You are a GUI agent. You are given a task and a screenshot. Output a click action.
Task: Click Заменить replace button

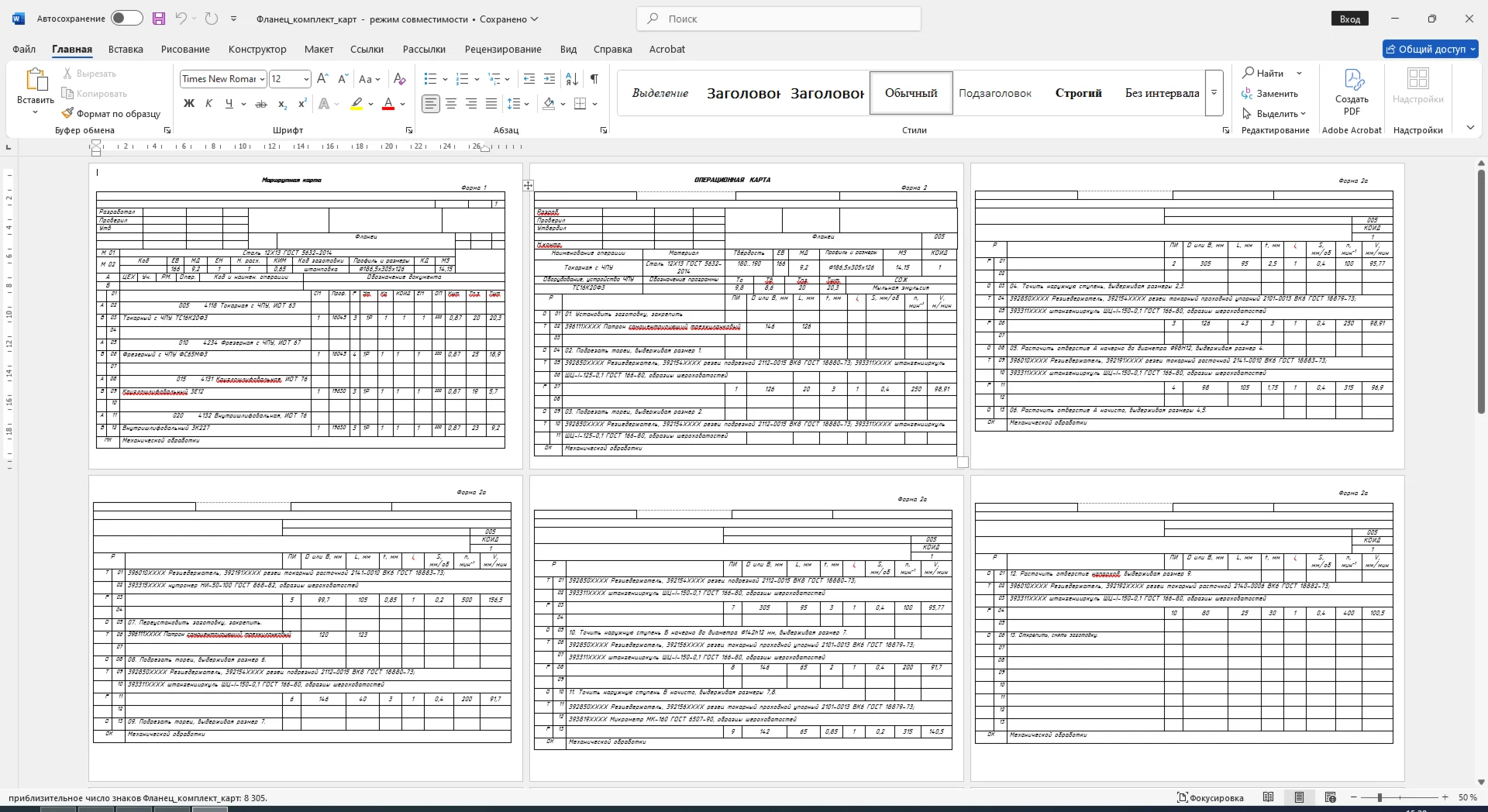[1269, 94]
